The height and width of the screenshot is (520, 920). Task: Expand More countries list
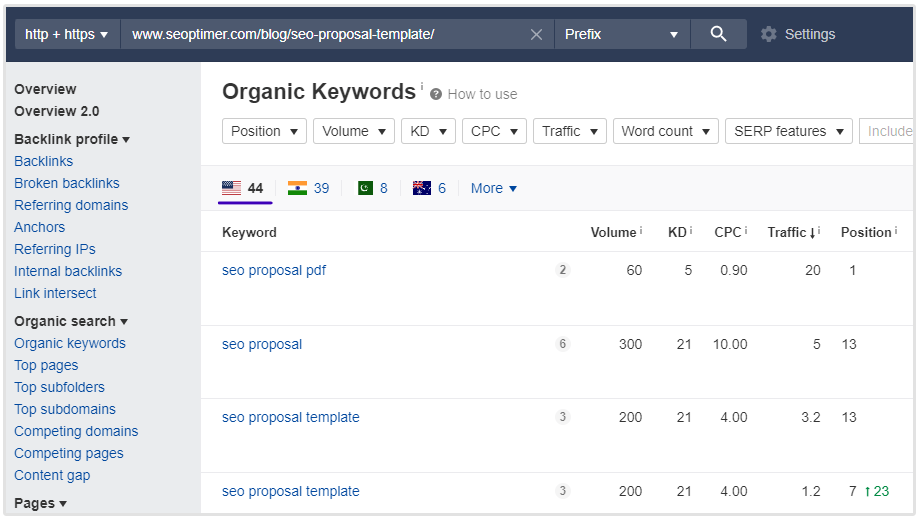493,188
